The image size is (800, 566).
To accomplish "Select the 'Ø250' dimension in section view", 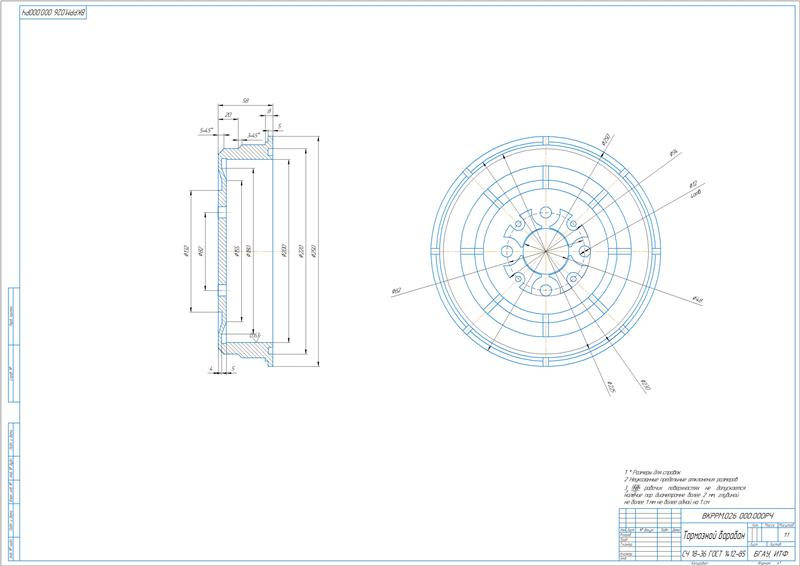I will pyautogui.click(x=314, y=251).
